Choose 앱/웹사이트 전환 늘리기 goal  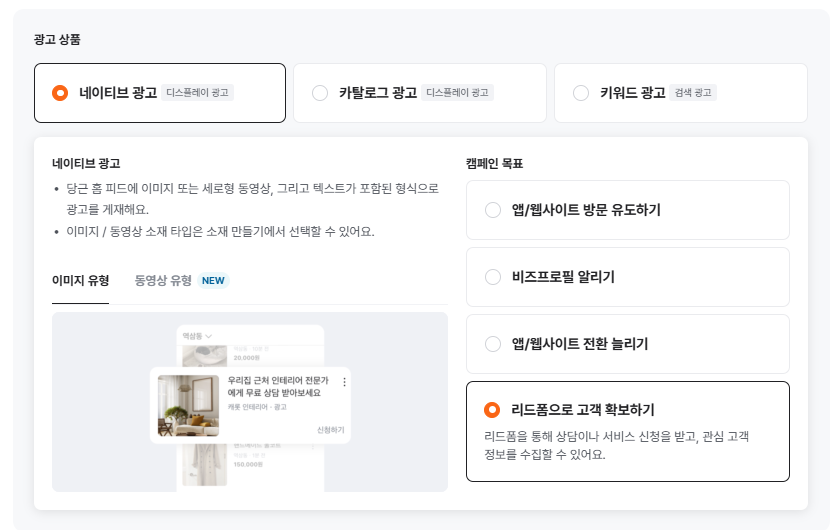tap(492, 344)
